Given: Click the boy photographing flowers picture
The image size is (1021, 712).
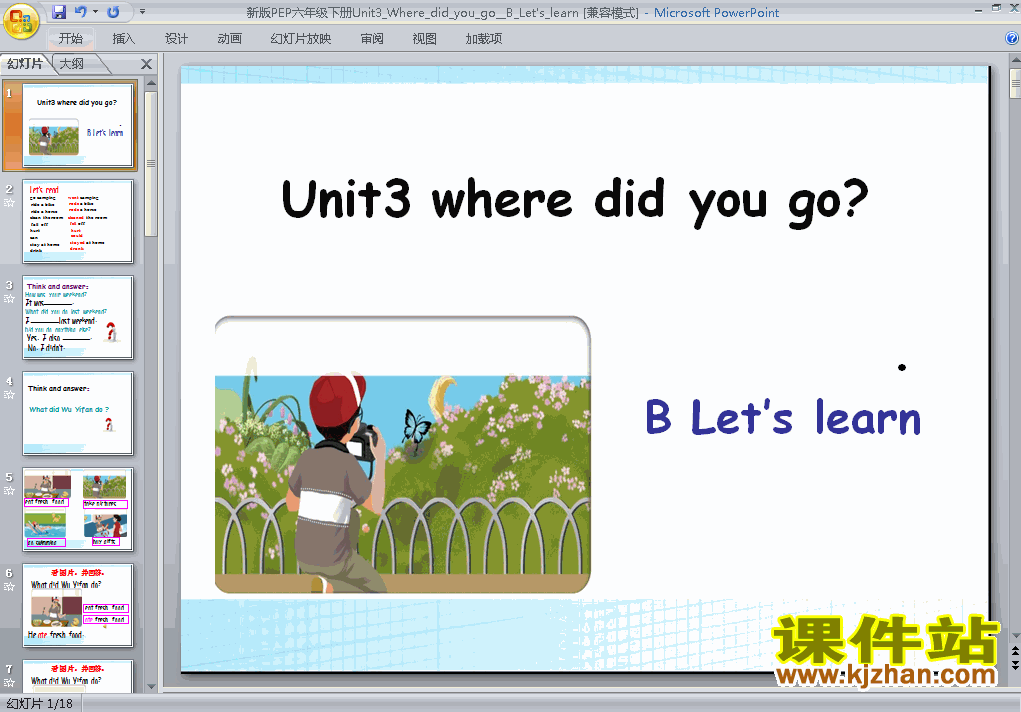Looking at the screenshot, I should coord(402,455).
